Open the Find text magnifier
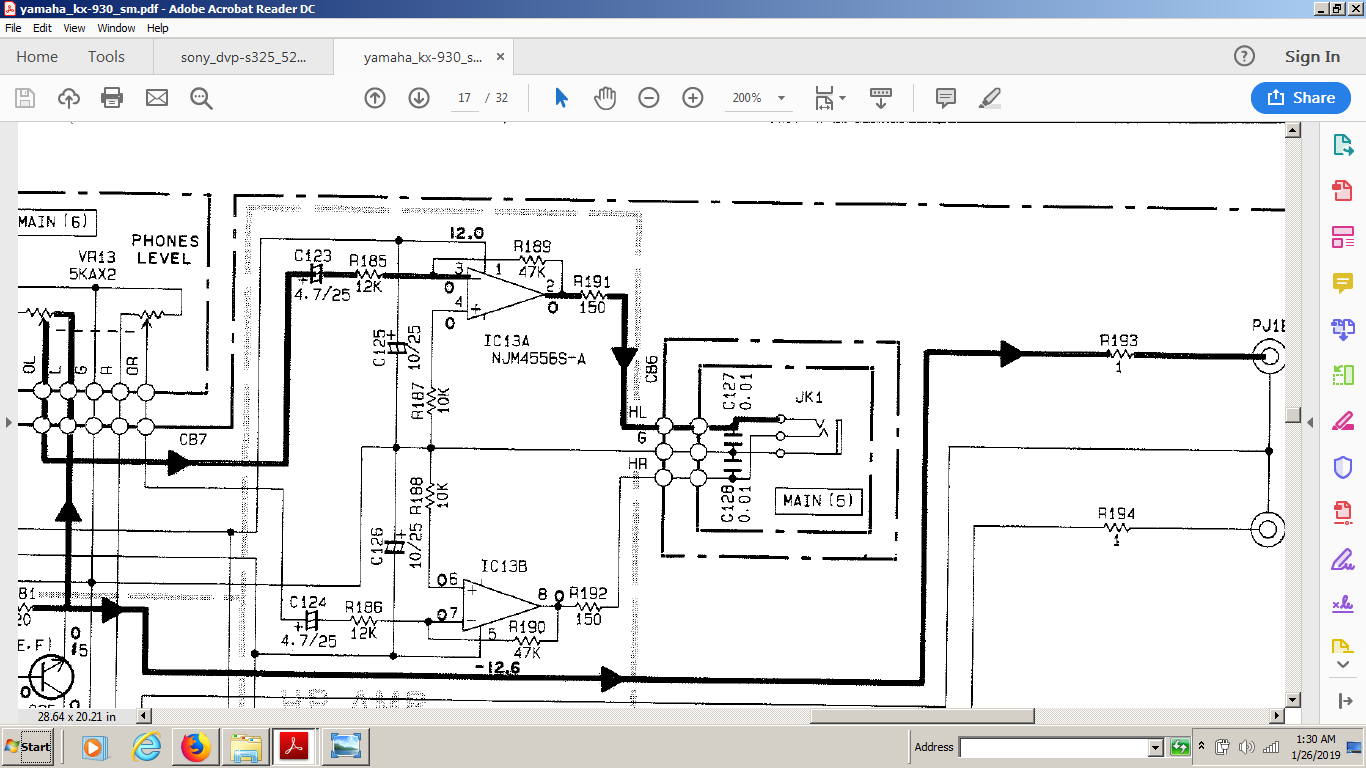 pos(201,98)
